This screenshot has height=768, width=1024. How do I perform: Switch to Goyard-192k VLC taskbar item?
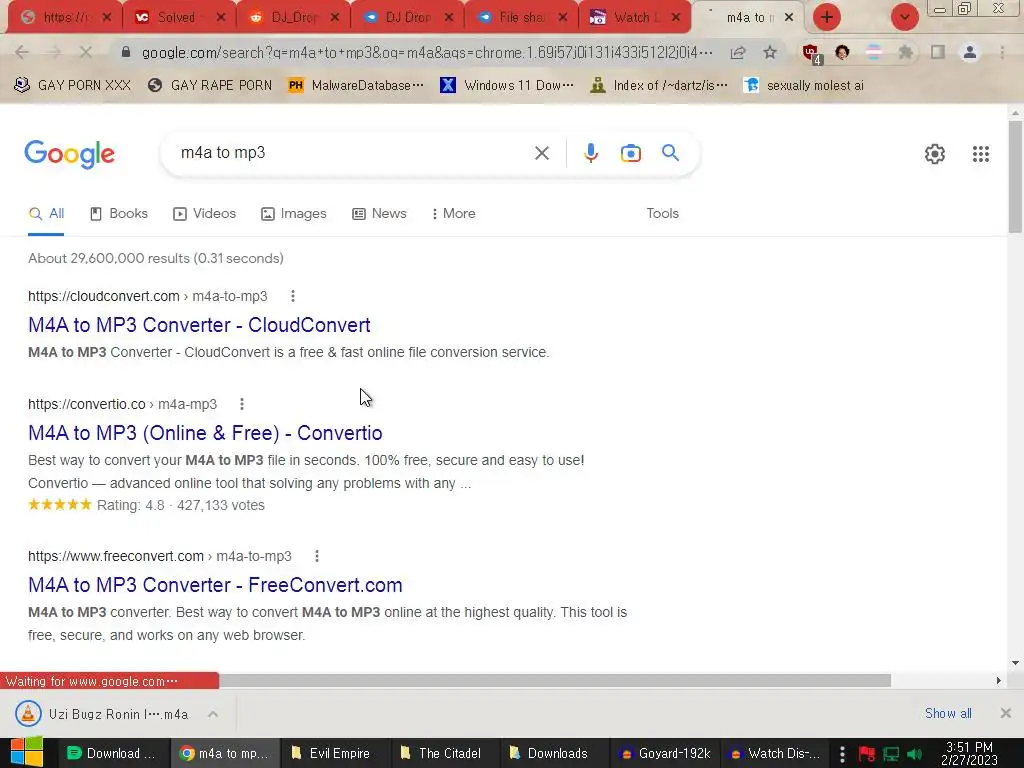tap(665, 753)
